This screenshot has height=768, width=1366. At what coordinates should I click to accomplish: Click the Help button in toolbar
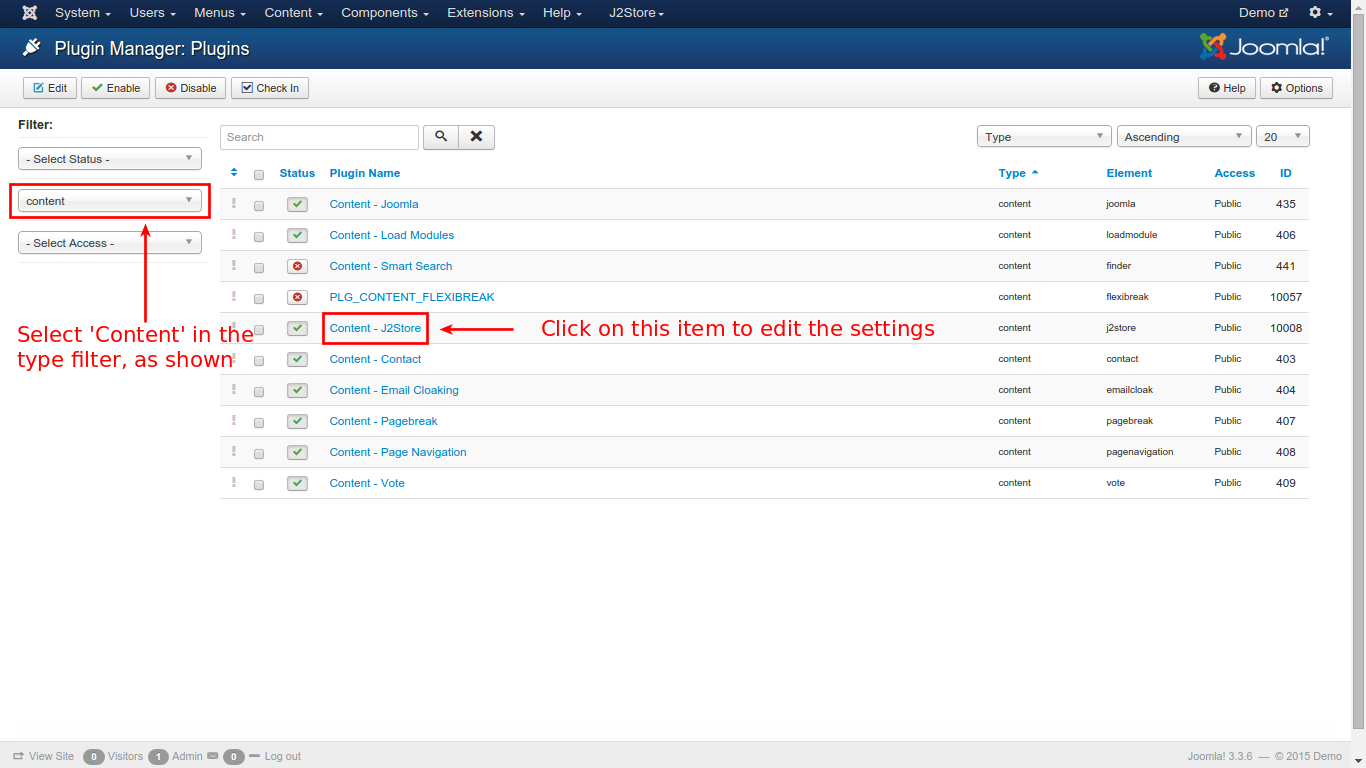coord(1227,88)
